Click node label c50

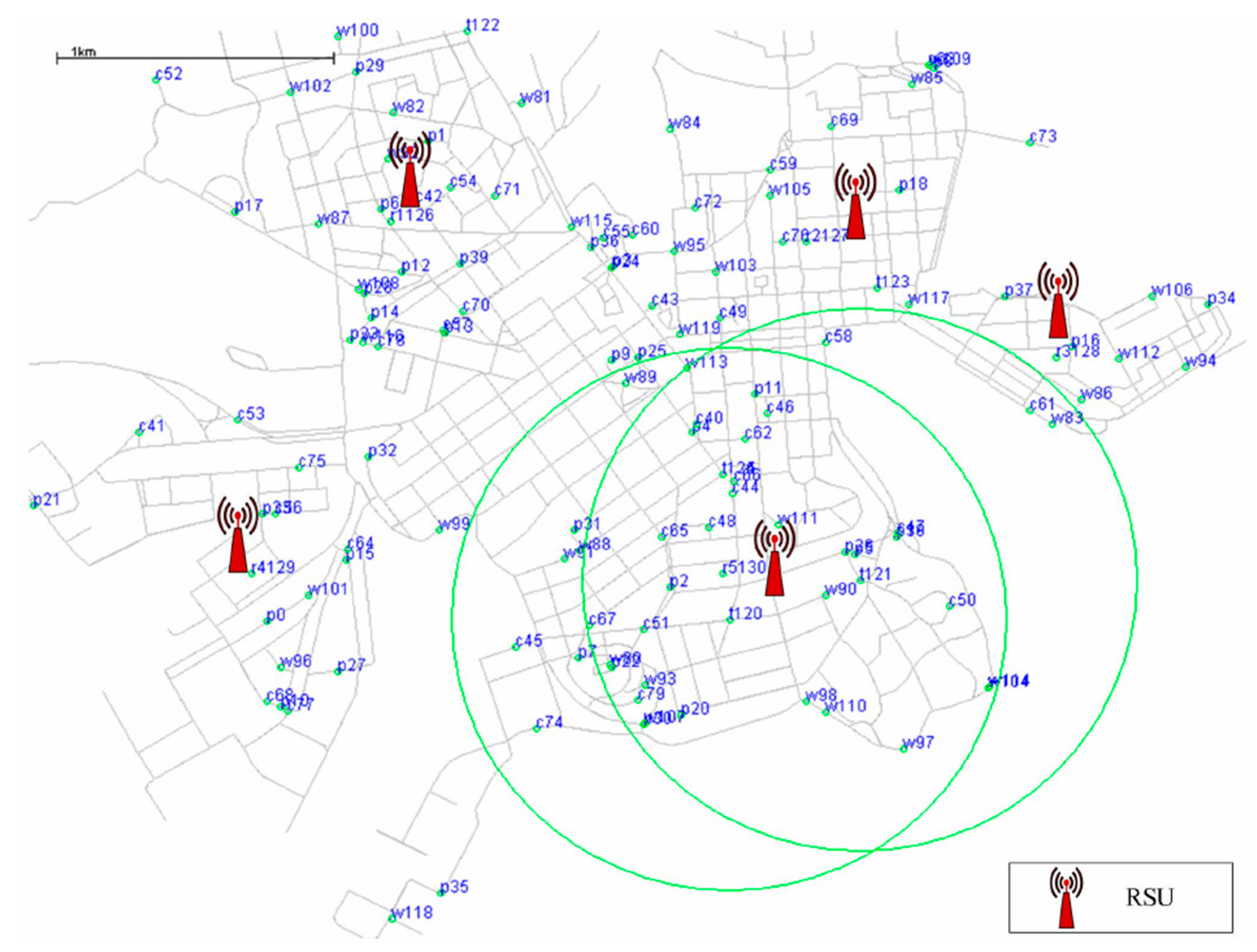pos(963,600)
